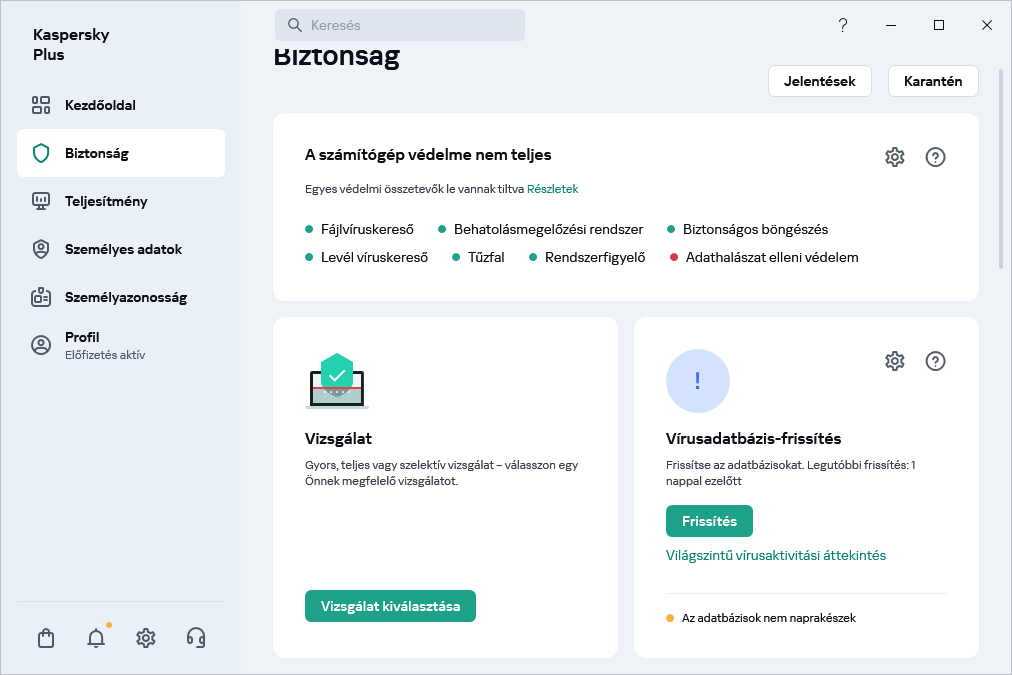This screenshot has height=675, width=1012.
Task: Open the Teljesítmény section
Action: [106, 201]
